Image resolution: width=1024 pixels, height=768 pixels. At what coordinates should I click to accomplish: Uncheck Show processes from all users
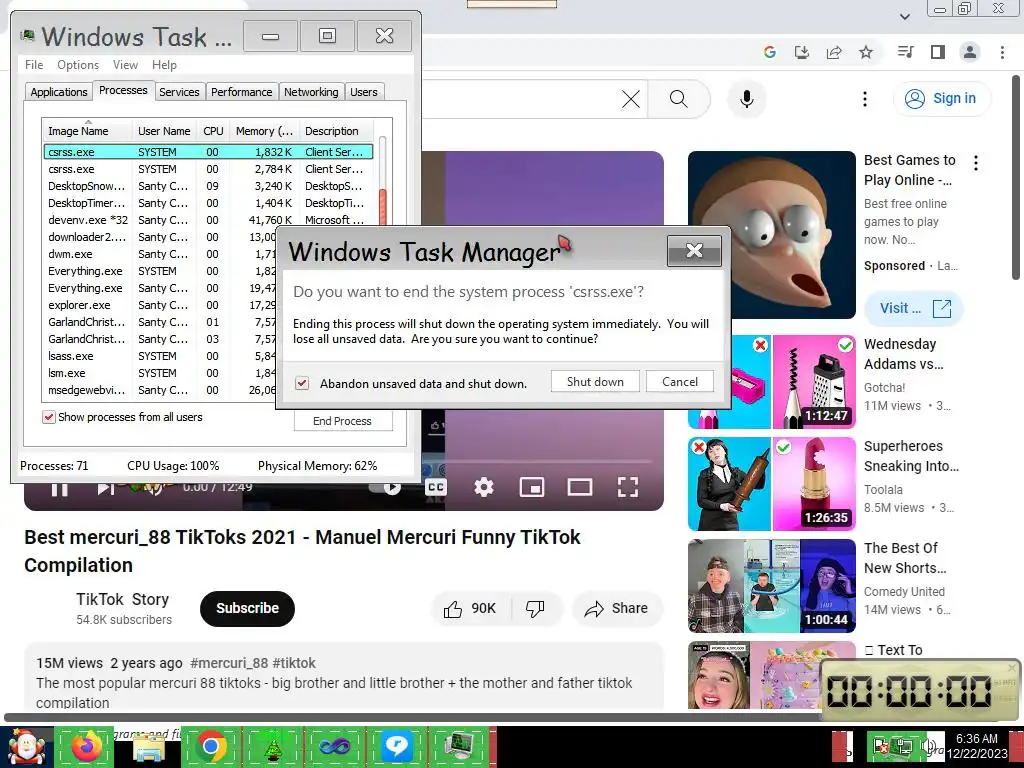tap(48, 417)
